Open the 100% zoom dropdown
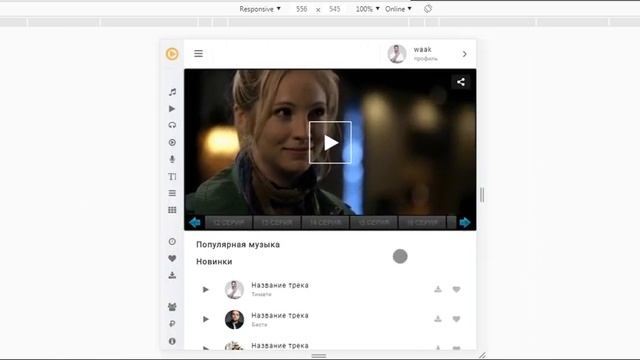Screen dimensions: 640x360 tap(367, 9)
